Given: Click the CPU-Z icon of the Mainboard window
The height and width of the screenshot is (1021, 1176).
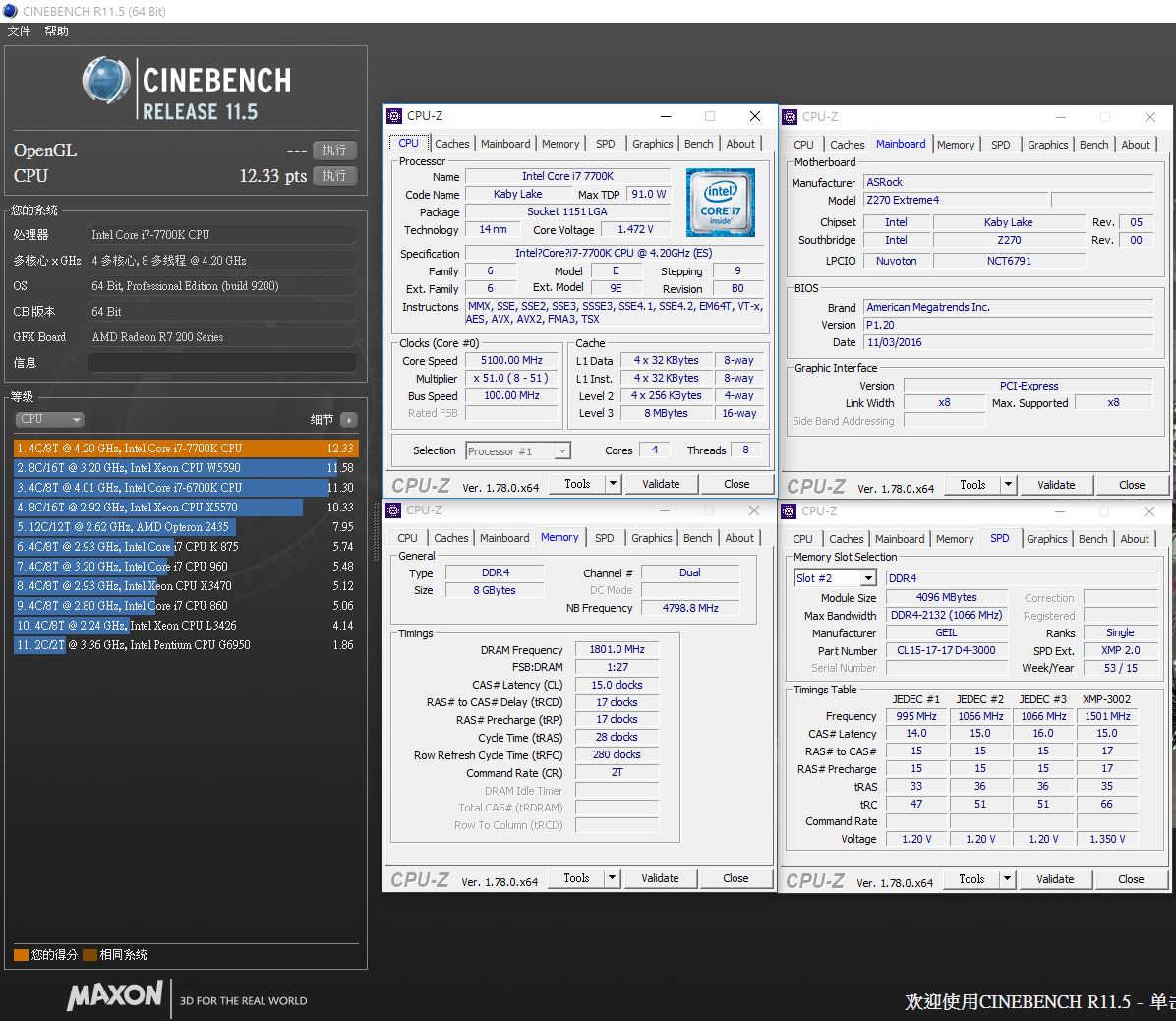Looking at the screenshot, I should pos(789,116).
